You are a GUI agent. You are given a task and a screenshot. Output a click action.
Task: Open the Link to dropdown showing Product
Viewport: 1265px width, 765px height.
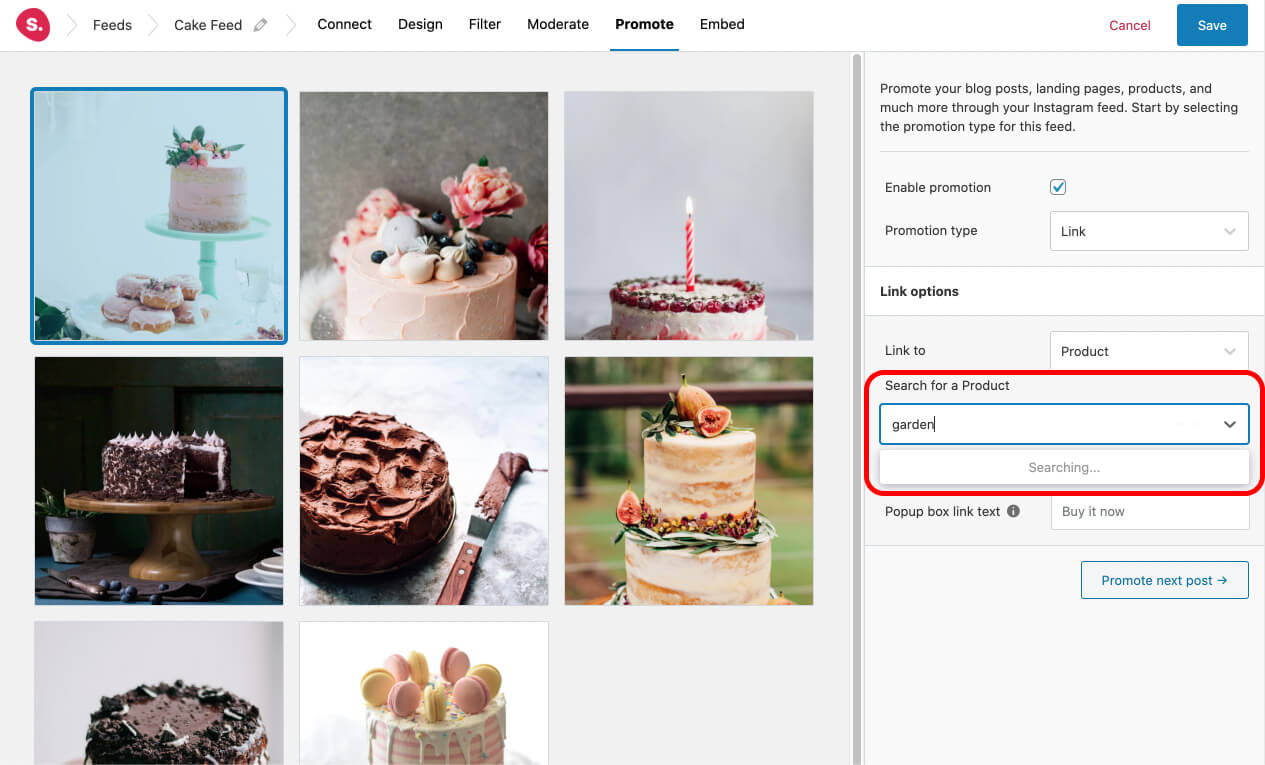click(1149, 351)
